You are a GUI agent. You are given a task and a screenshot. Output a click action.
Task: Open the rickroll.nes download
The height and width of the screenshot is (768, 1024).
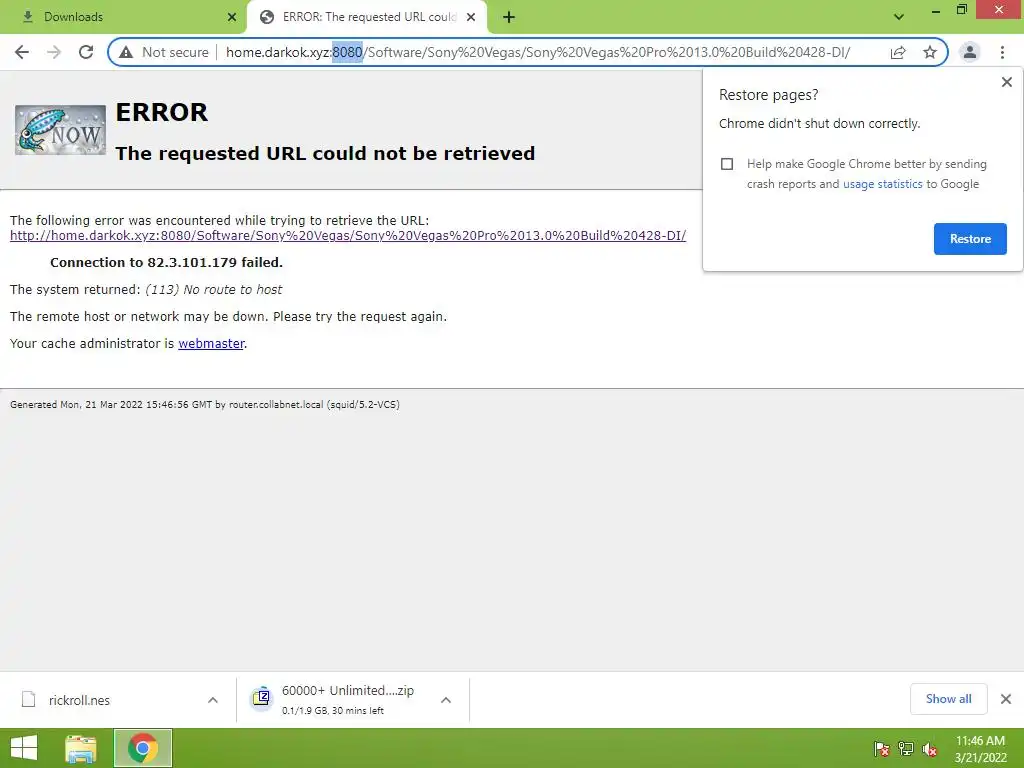(80, 700)
